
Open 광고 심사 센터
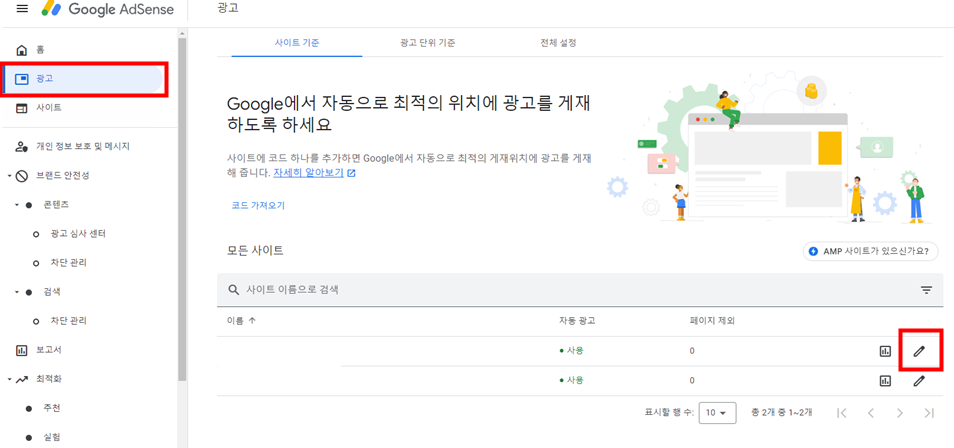click(x=78, y=234)
